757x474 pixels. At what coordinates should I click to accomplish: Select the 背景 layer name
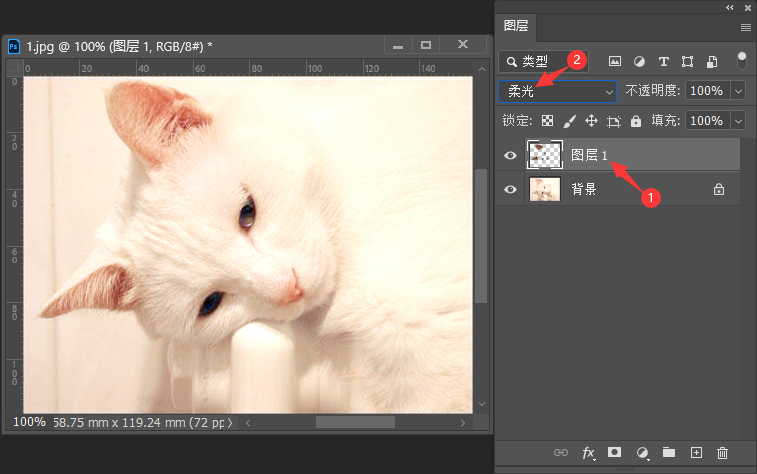point(584,189)
